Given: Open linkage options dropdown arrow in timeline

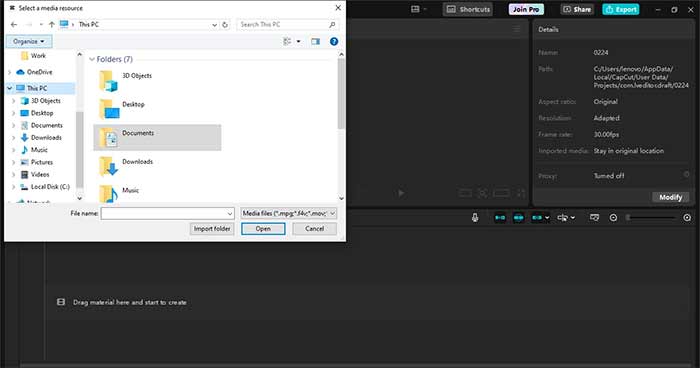Looking at the screenshot, I should (547, 218).
